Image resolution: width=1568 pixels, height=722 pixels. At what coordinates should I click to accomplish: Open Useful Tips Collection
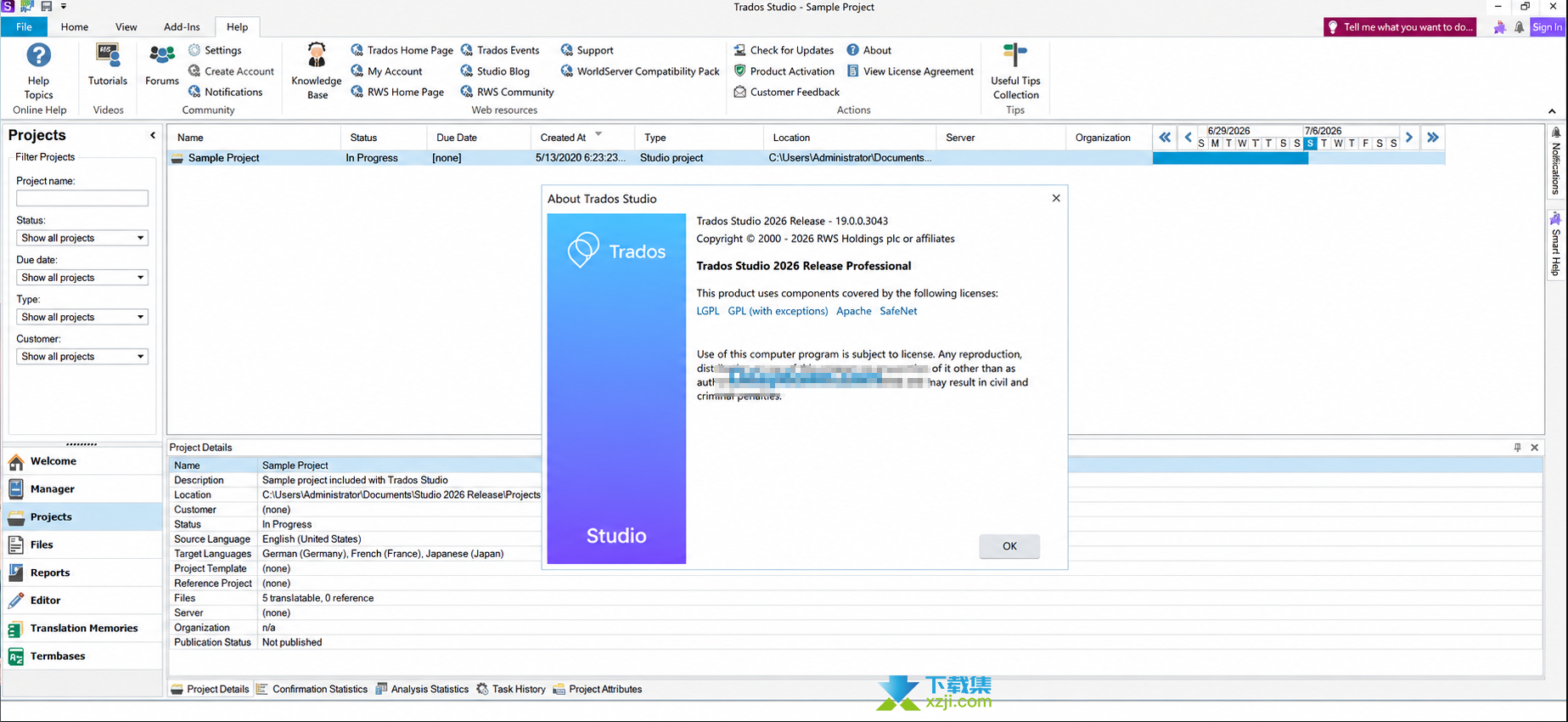tap(1015, 71)
